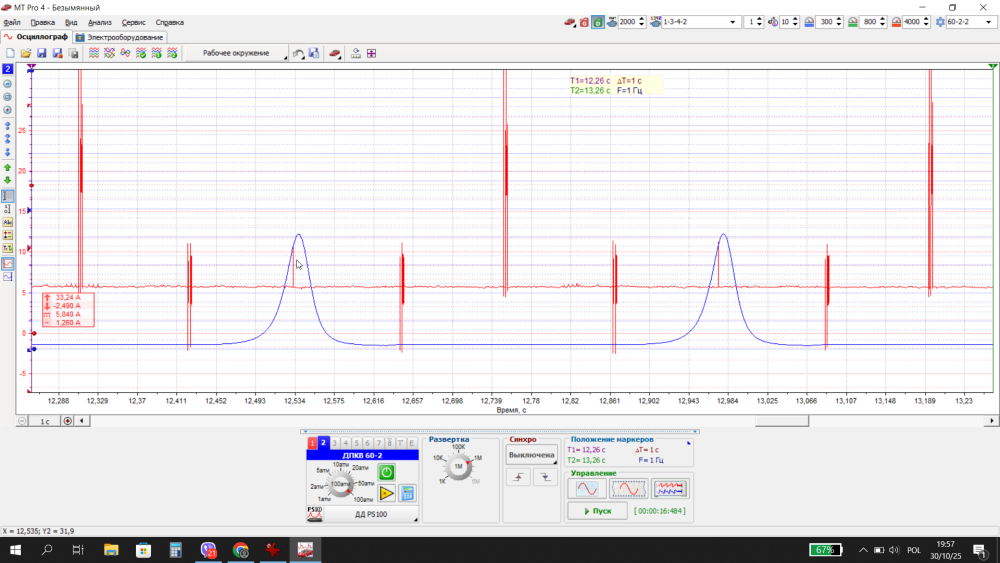The height and width of the screenshot is (563, 1000).
Task: Select rising edge sync trigger
Action: coord(520,479)
